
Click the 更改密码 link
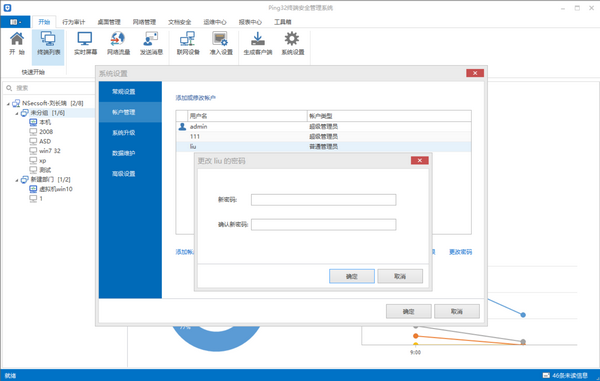(x=460, y=252)
